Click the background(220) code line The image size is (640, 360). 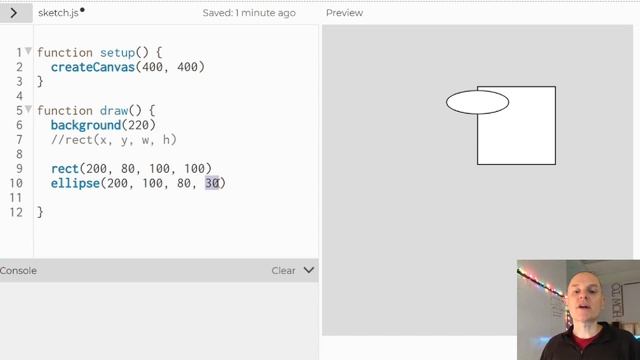pos(103,125)
